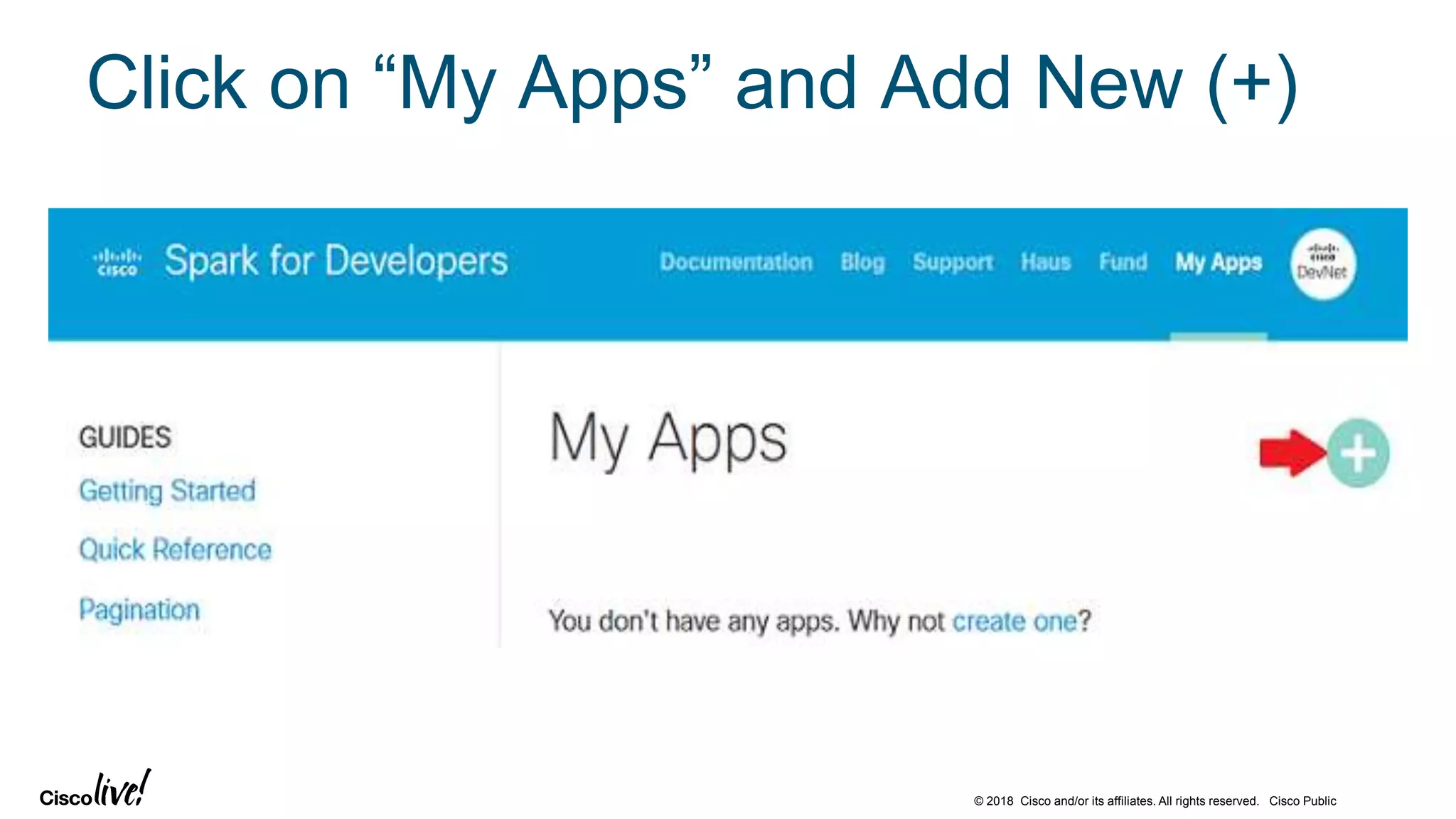
Task: Open the Support nav link
Action: [x=953, y=262]
